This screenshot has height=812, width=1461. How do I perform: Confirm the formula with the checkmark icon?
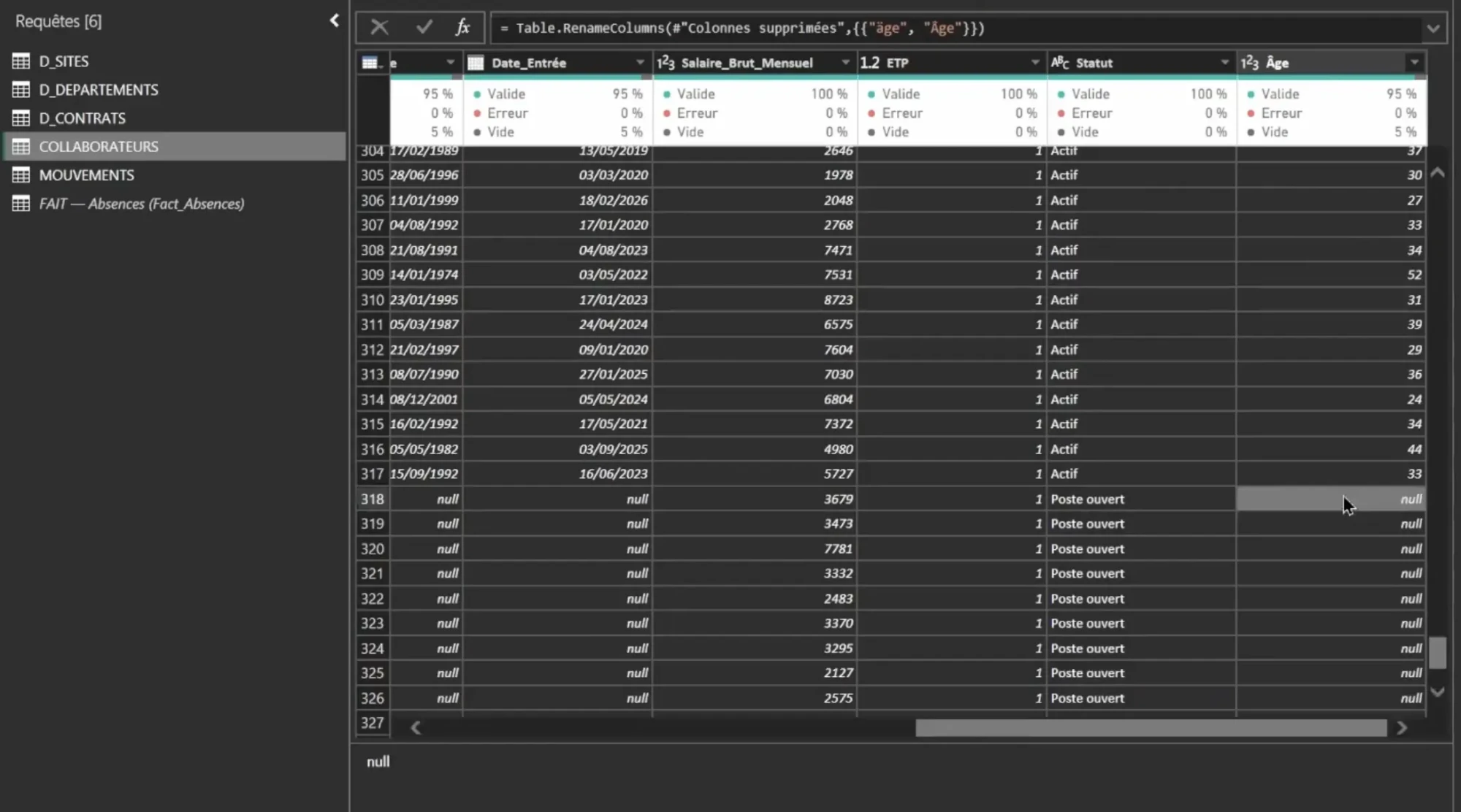(x=424, y=28)
